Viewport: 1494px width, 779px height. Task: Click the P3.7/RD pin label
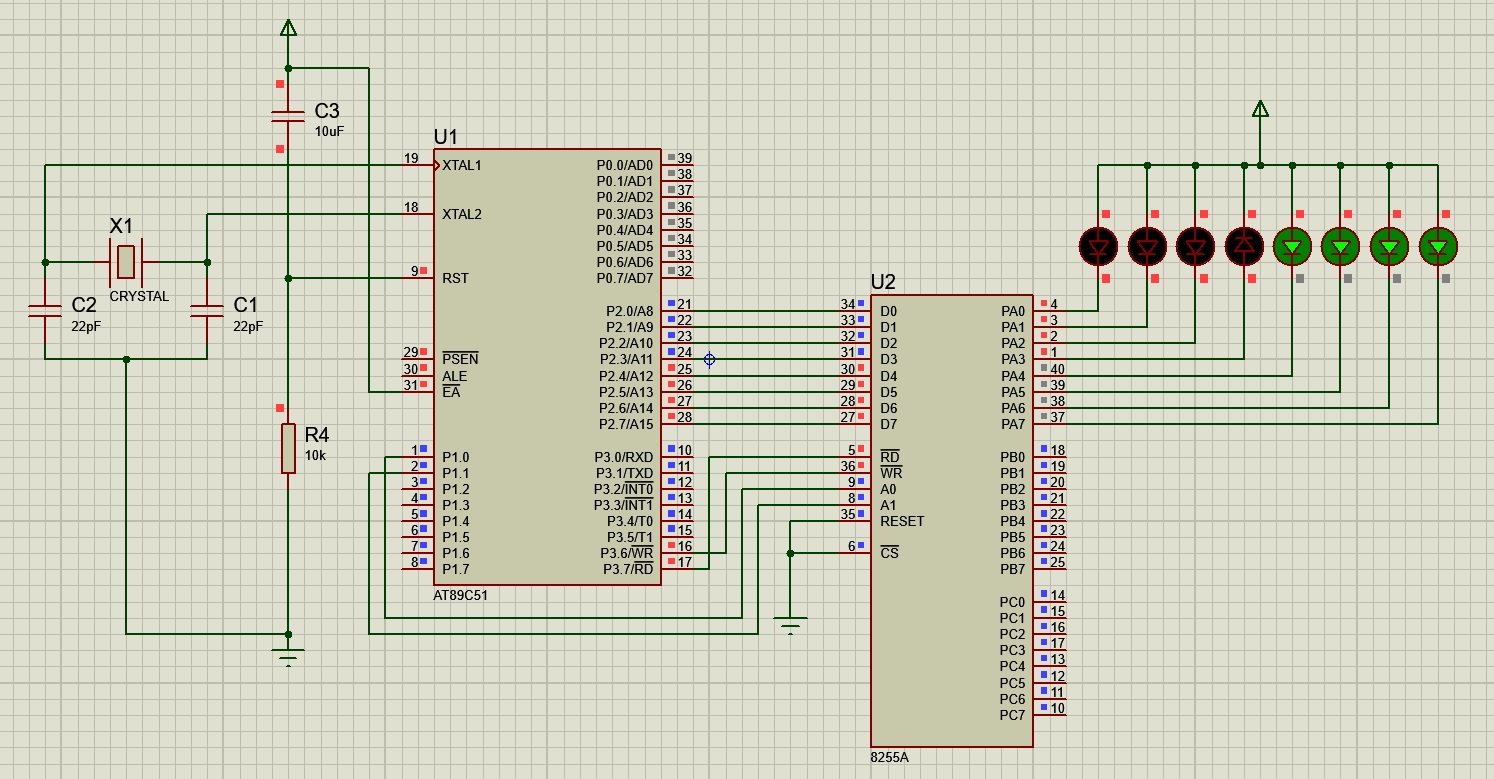(x=627, y=569)
